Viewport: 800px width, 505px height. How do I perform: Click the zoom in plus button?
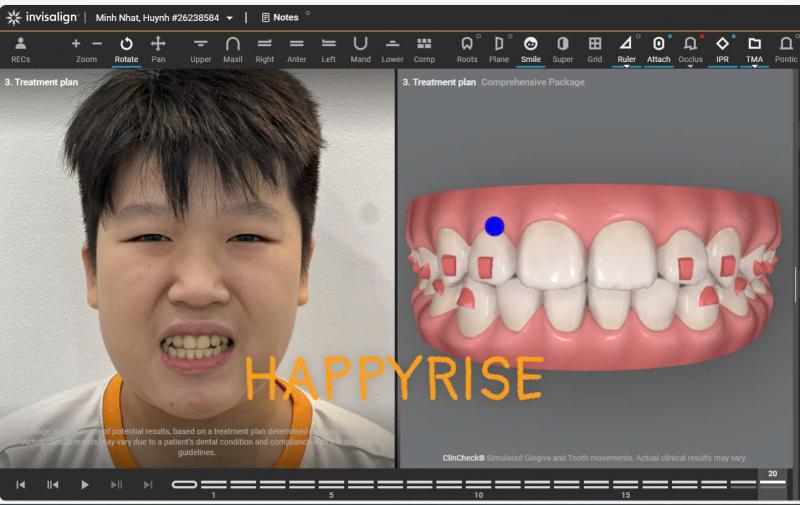(76, 44)
